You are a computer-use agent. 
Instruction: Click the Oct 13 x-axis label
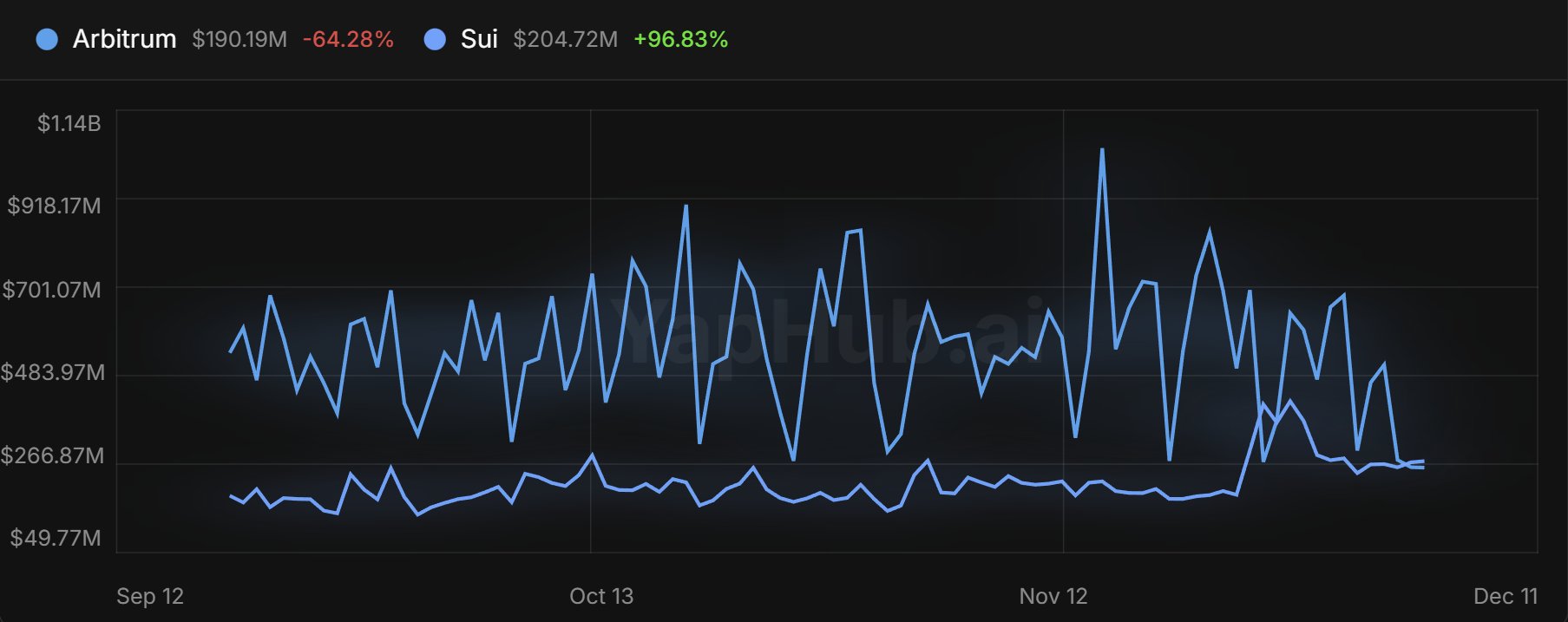tap(601, 596)
